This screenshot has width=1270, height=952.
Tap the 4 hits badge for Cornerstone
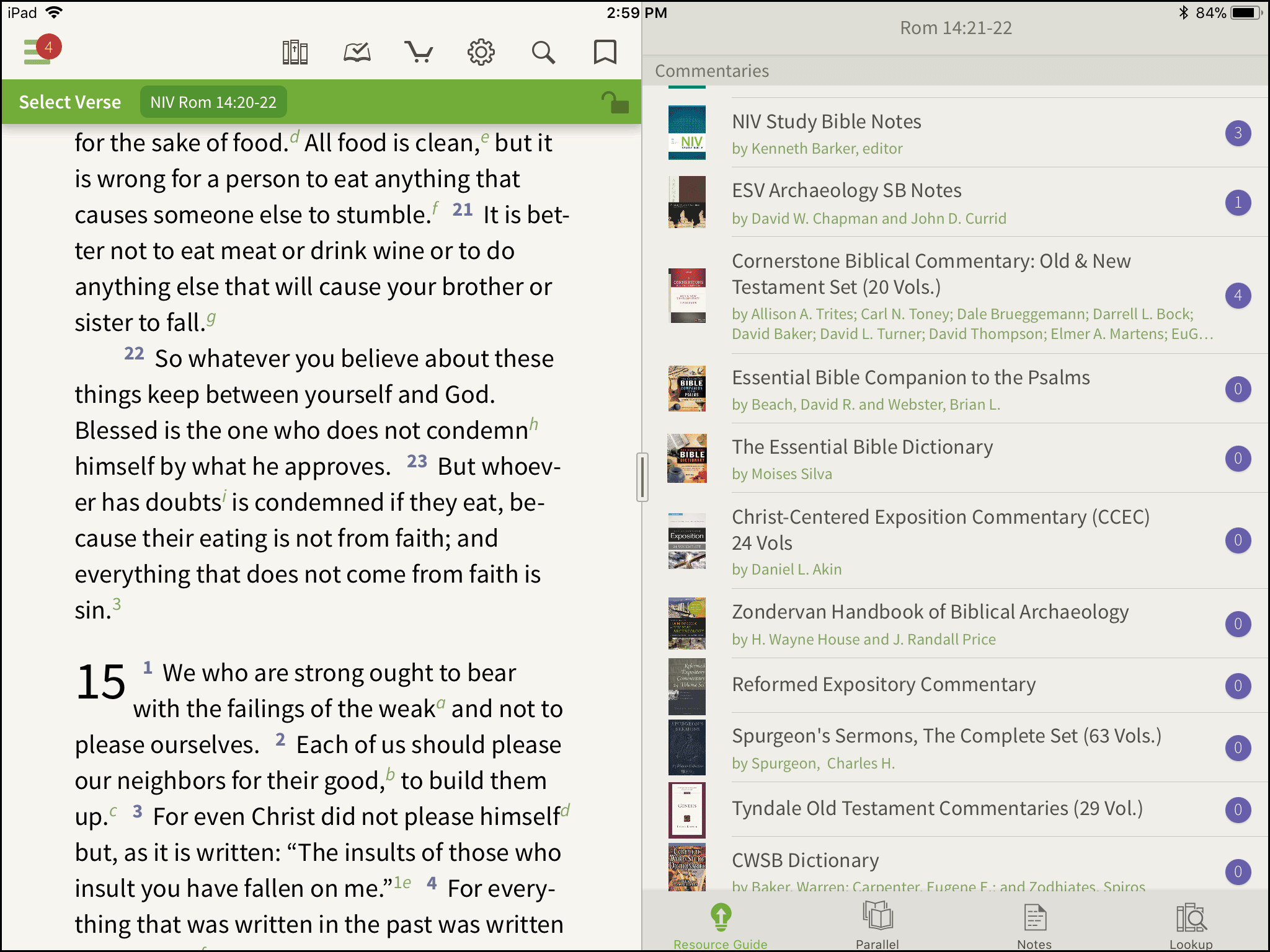1238,296
